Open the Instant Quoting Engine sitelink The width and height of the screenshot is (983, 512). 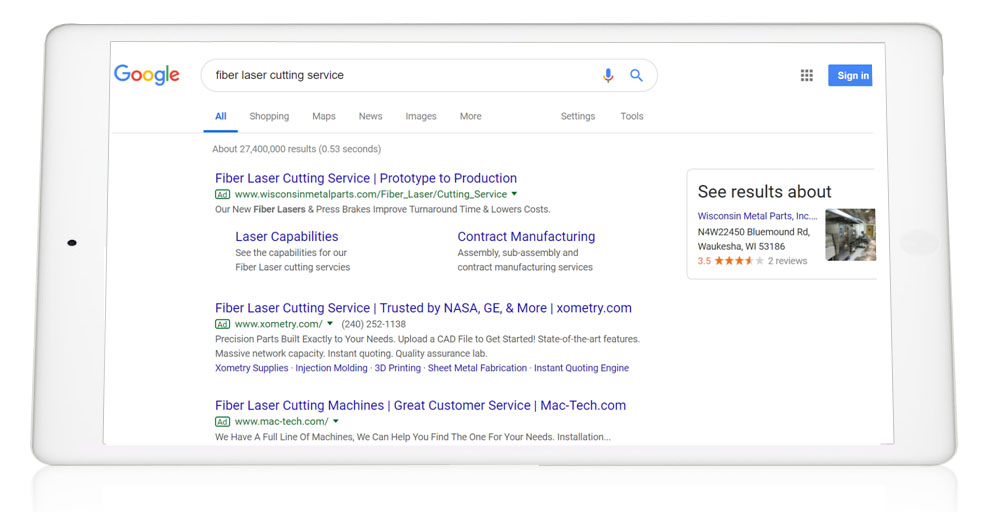point(581,368)
